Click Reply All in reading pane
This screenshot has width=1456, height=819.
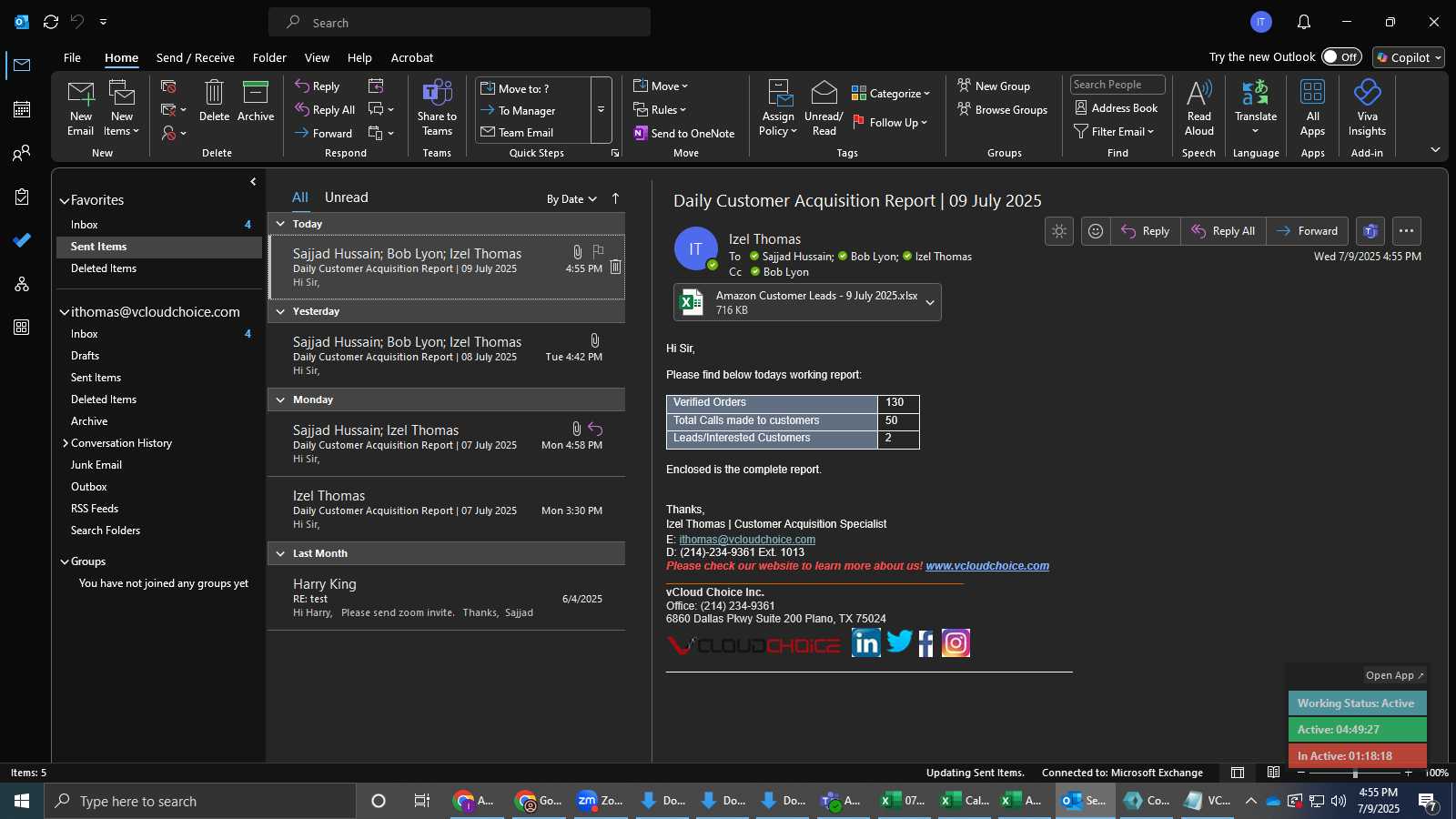point(1223,231)
